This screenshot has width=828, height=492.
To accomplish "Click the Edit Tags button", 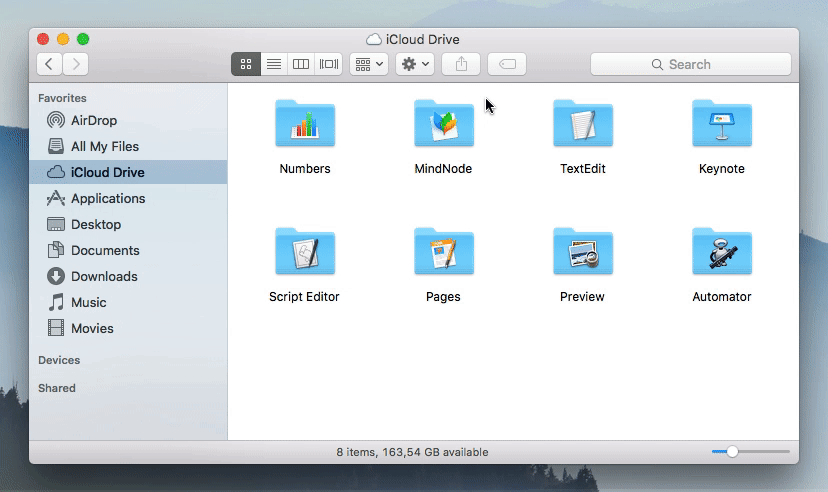I will [507, 64].
